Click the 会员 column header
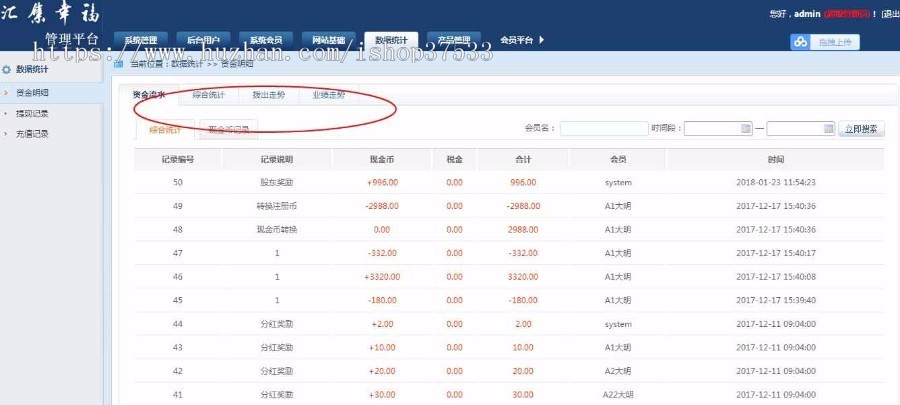Viewport: 900px width, 405px height. pos(618,159)
